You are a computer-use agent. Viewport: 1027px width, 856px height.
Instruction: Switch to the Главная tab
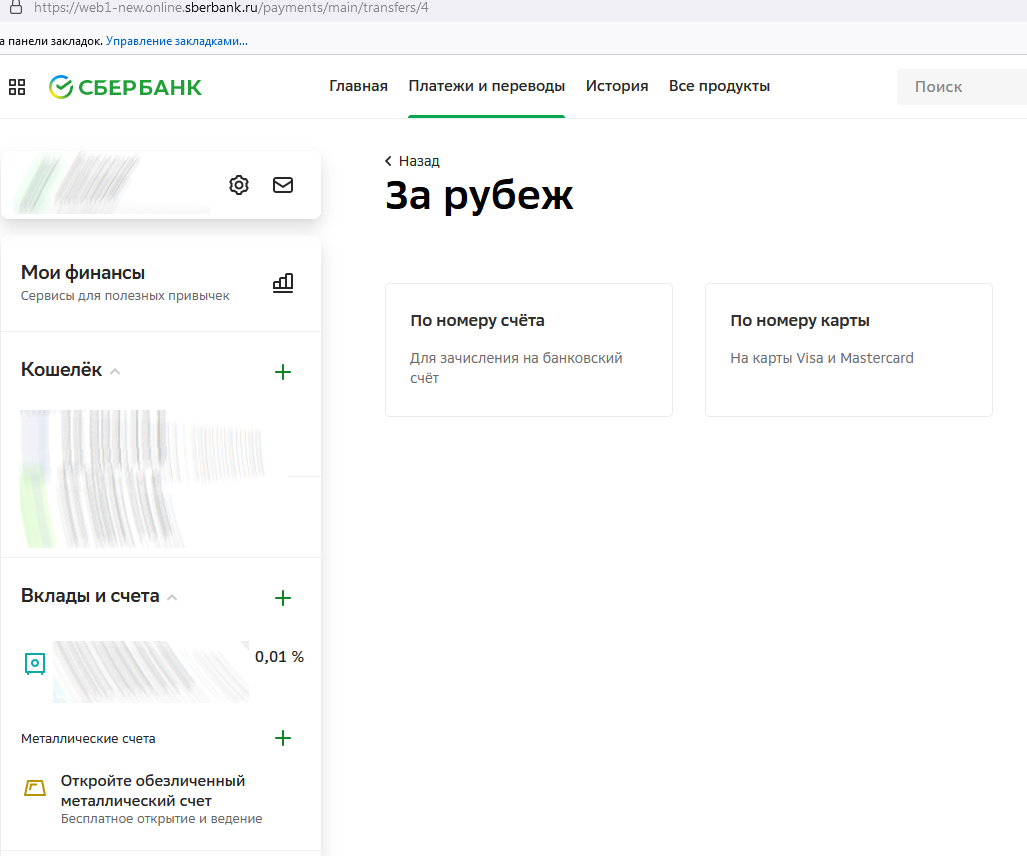358,86
